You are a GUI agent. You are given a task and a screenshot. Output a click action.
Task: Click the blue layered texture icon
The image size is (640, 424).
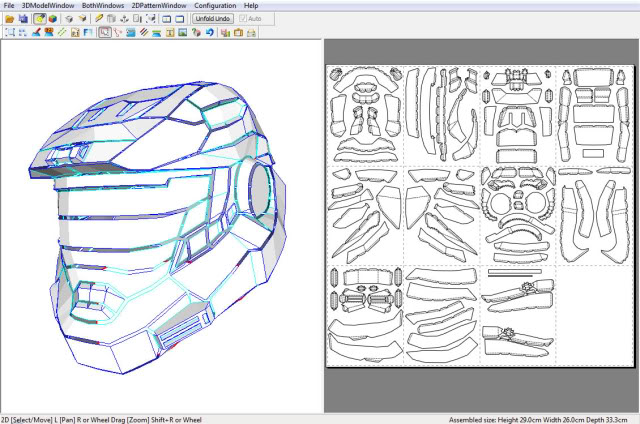(131, 32)
